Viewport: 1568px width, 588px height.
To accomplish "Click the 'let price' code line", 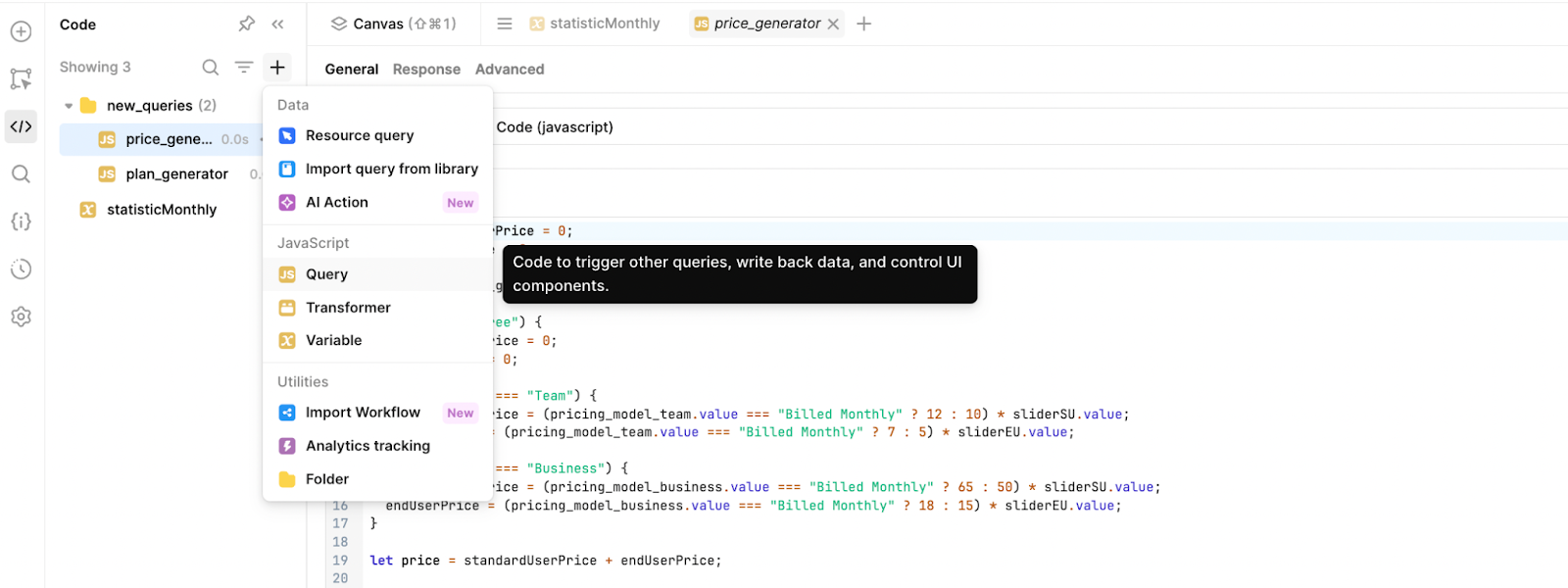I will (x=546, y=561).
